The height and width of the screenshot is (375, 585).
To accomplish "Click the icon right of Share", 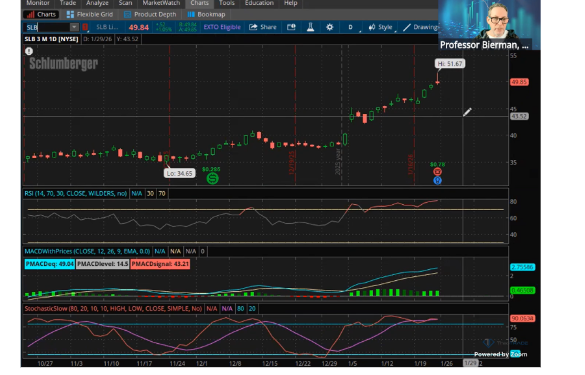I will [291, 27].
